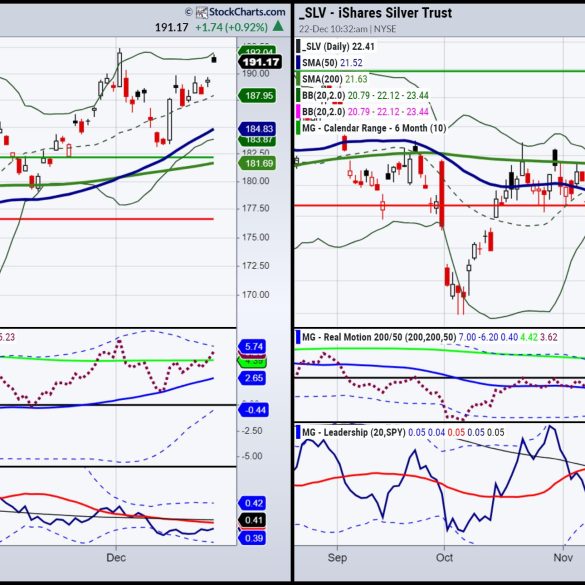The height and width of the screenshot is (585, 585).
Task: Click the Sep label on right chart axis
Action: (337, 558)
